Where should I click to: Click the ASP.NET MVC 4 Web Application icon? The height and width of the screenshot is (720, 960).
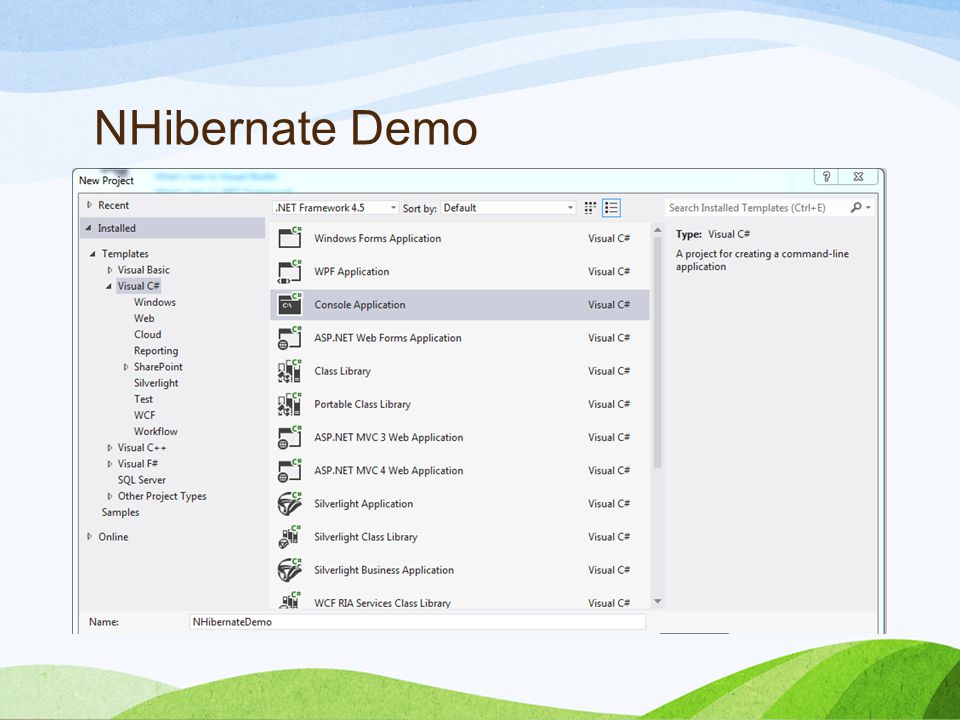(290, 470)
